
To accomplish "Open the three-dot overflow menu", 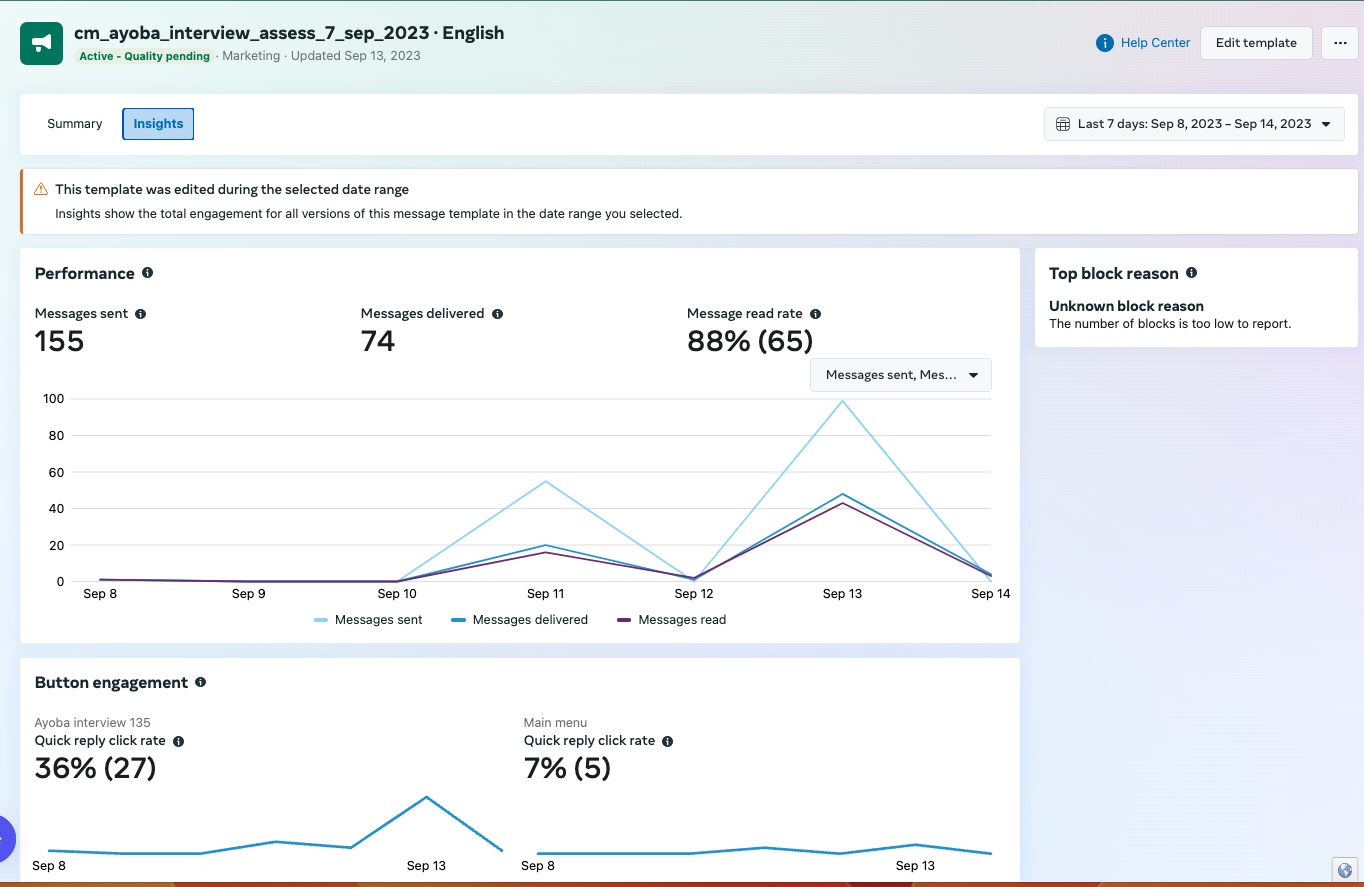I will (x=1340, y=43).
